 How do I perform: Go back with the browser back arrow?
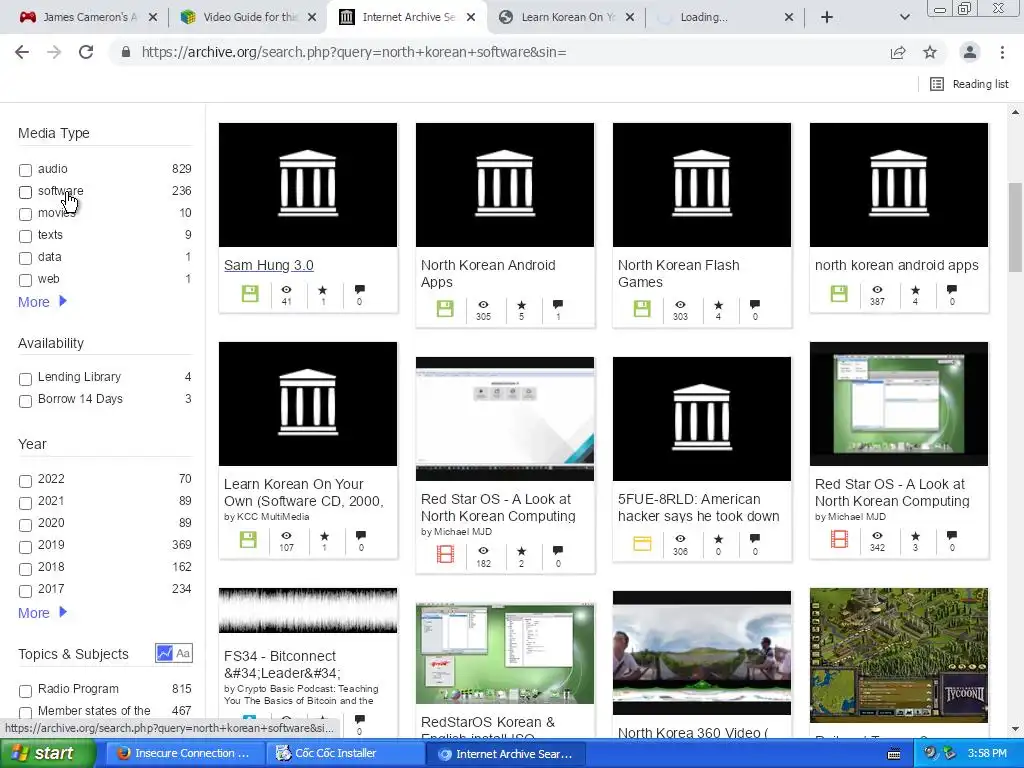22,52
